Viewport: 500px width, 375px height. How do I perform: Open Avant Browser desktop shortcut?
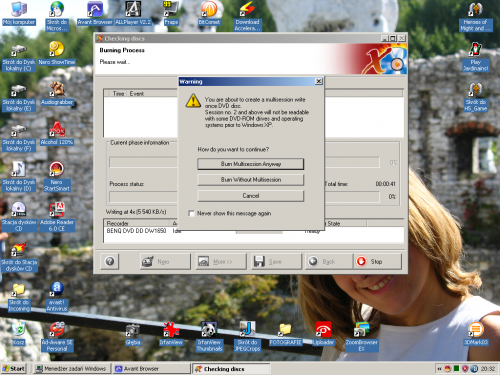coord(95,13)
